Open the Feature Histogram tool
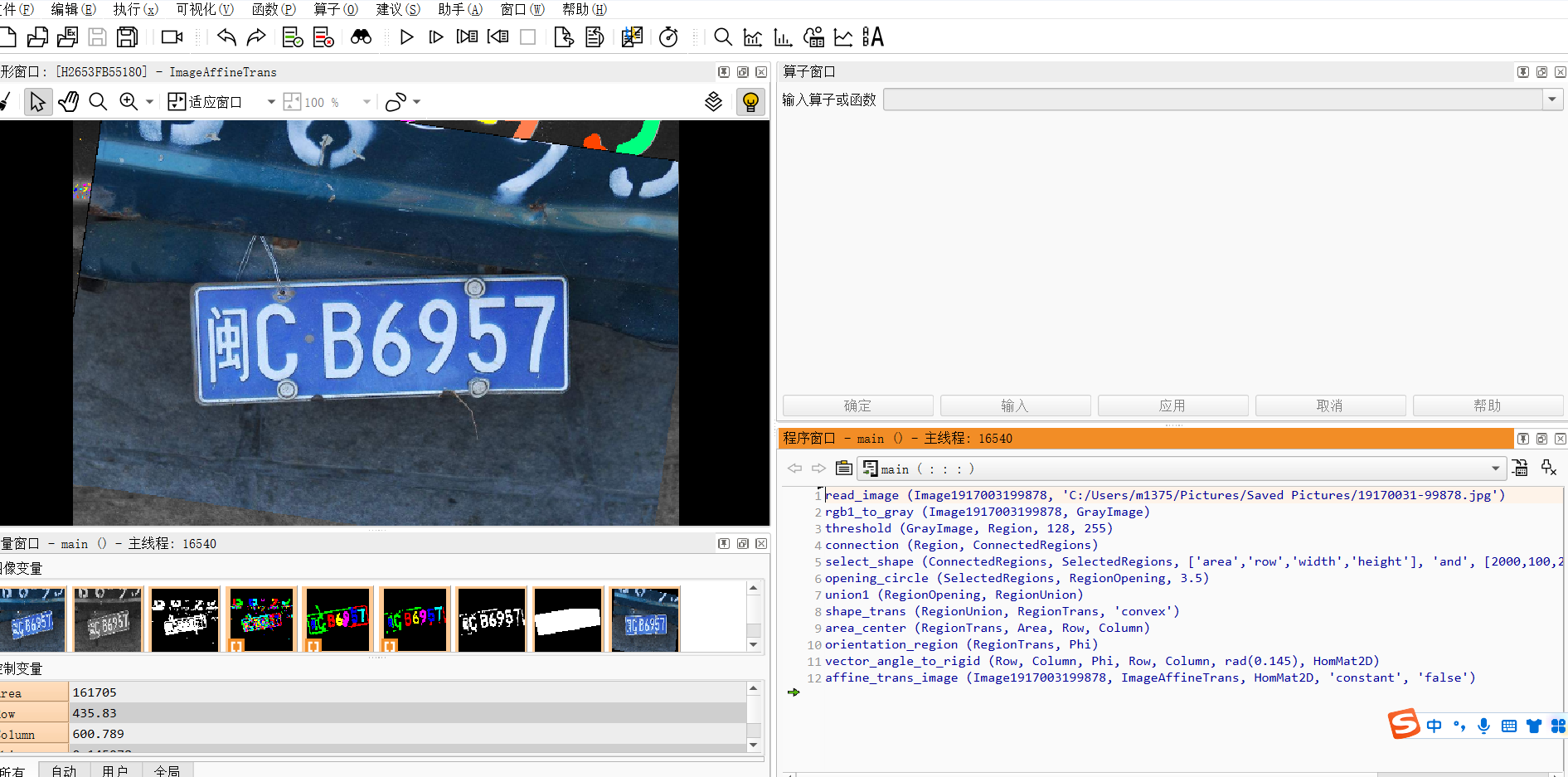 pyautogui.click(x=783, y=37)
